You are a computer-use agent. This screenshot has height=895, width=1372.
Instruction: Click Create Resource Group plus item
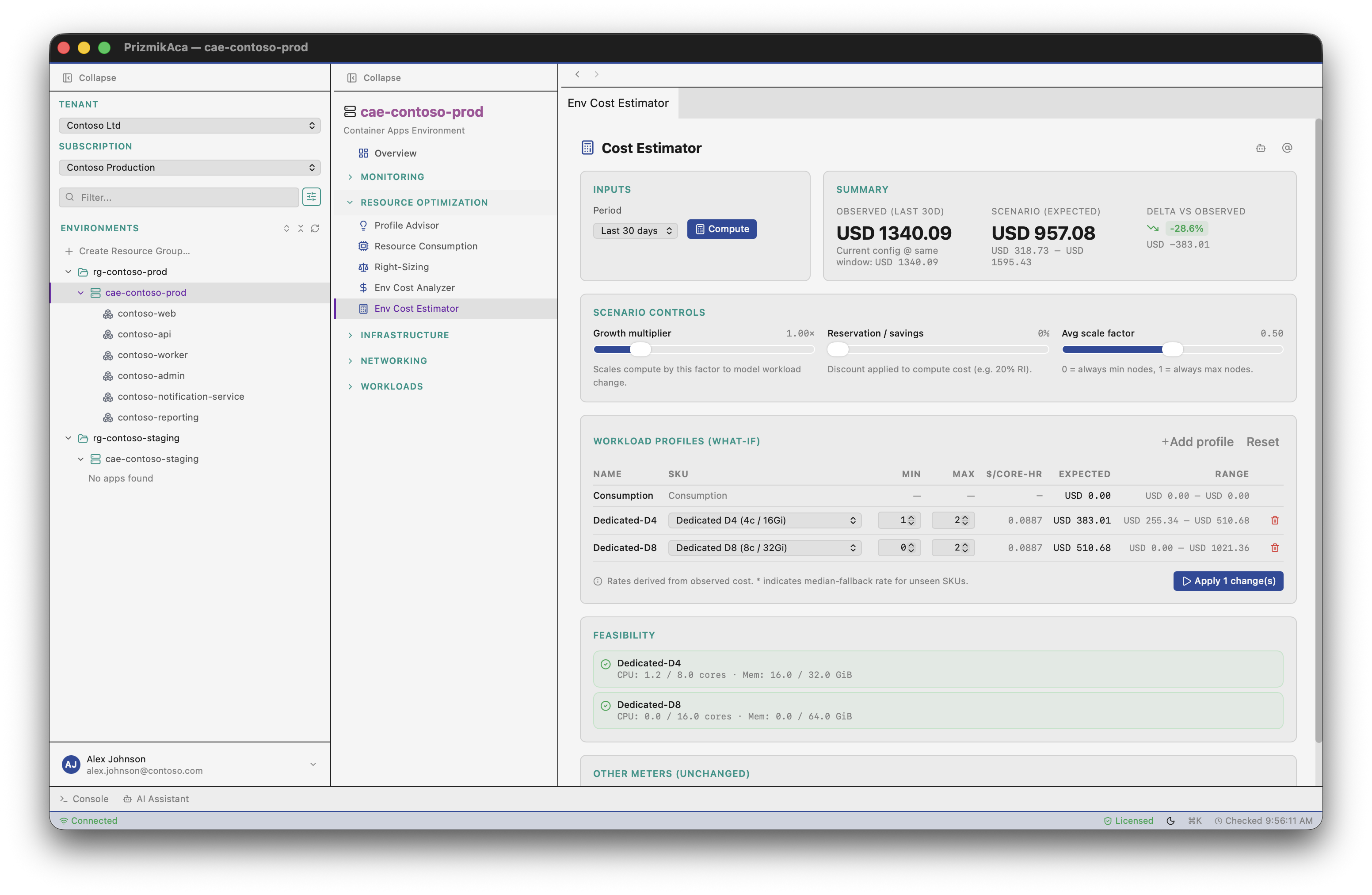coord(127,252)
